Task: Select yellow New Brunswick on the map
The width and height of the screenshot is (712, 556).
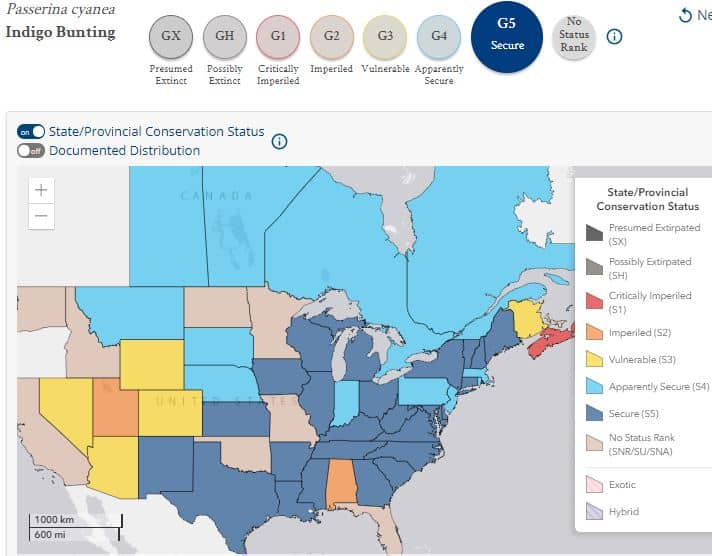Action: point(525,318)
